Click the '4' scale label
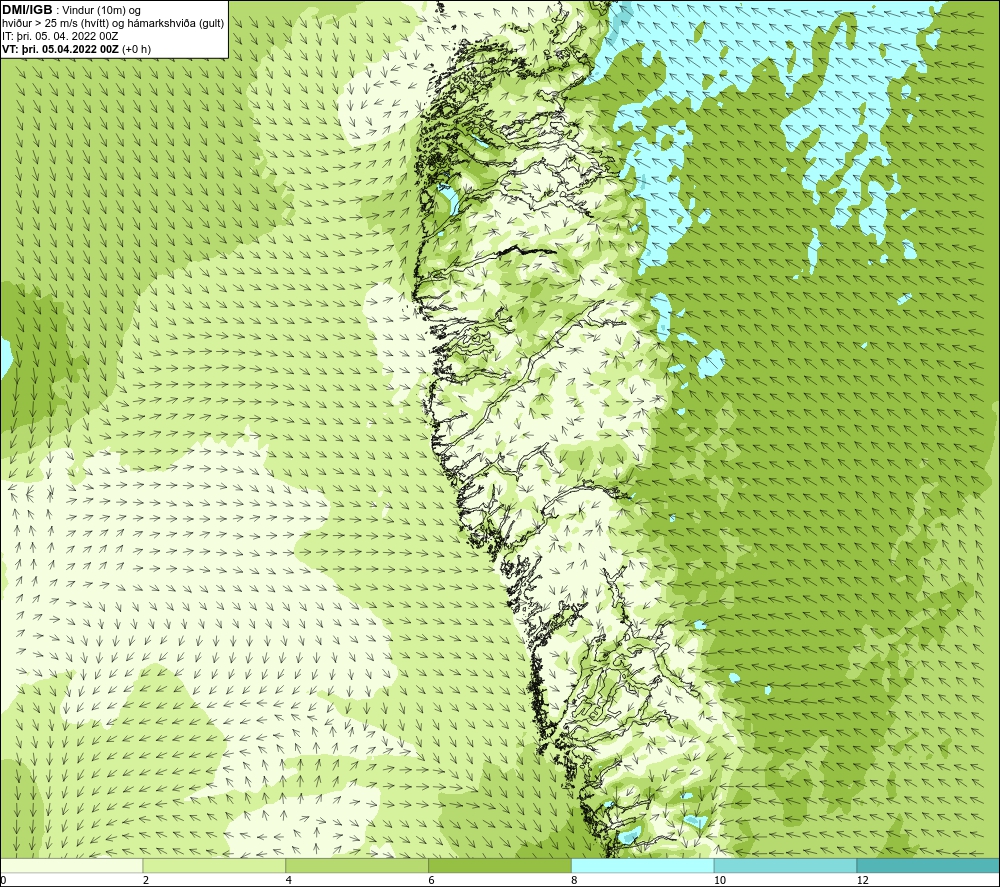Screen dimensions: 1000x887 point(289,880)
